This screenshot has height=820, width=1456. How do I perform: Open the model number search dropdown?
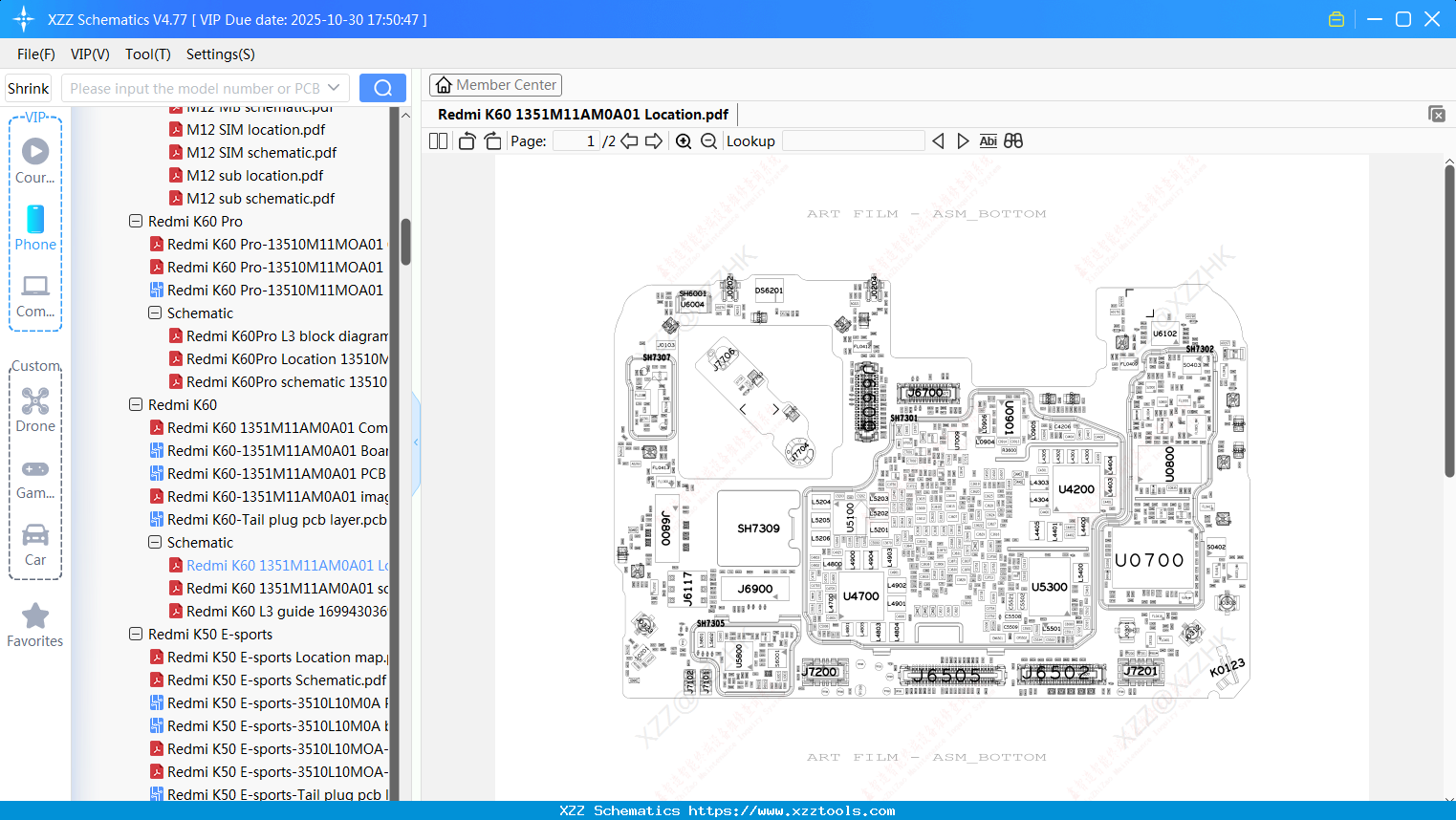(334, 87)
